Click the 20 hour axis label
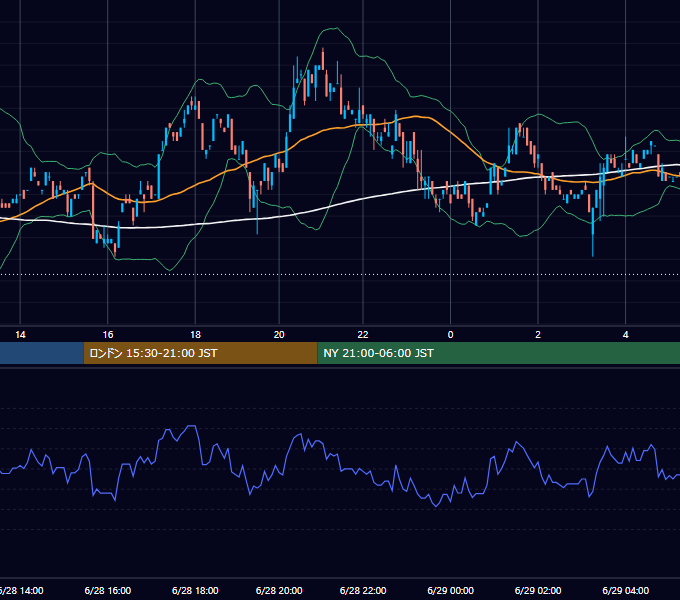Viewport: 680px width, 600px height. (x=279, y=335)
